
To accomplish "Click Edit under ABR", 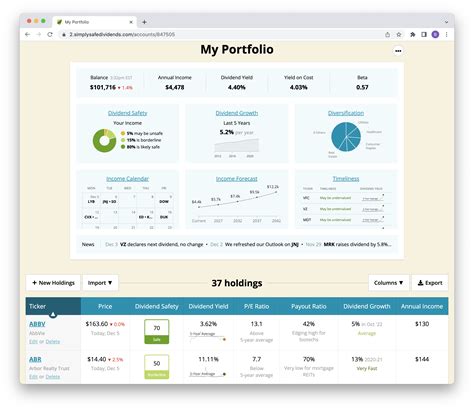I will [x=33, y=377].
